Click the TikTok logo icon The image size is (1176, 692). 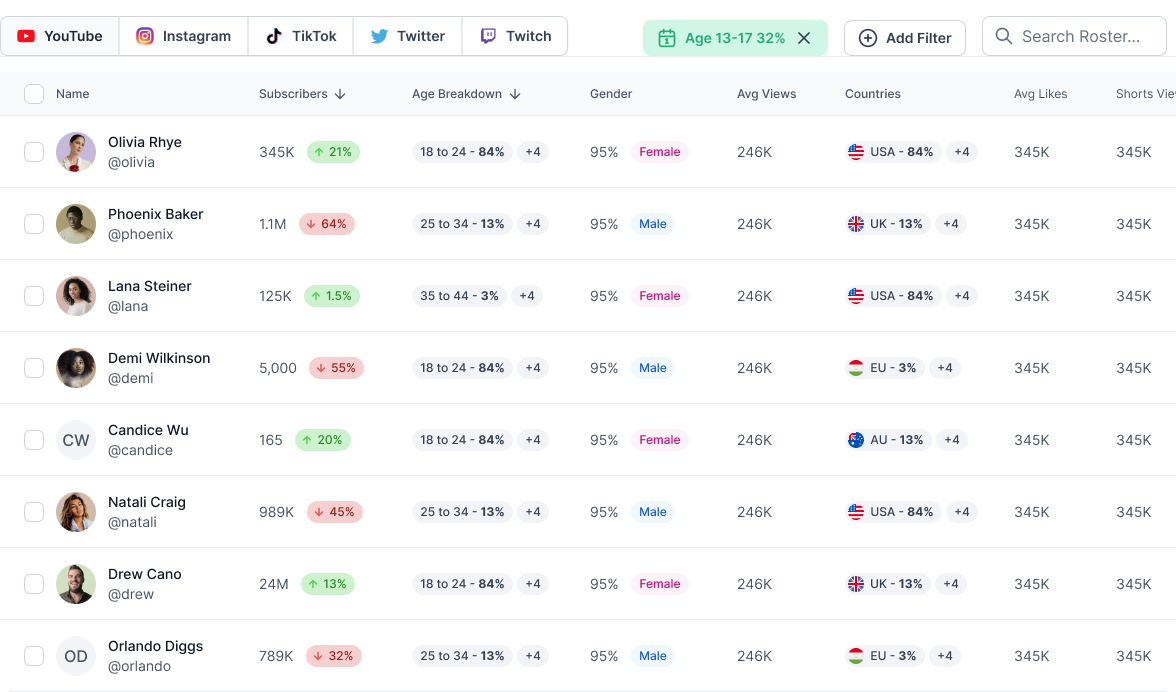click(x=274, y=36)
